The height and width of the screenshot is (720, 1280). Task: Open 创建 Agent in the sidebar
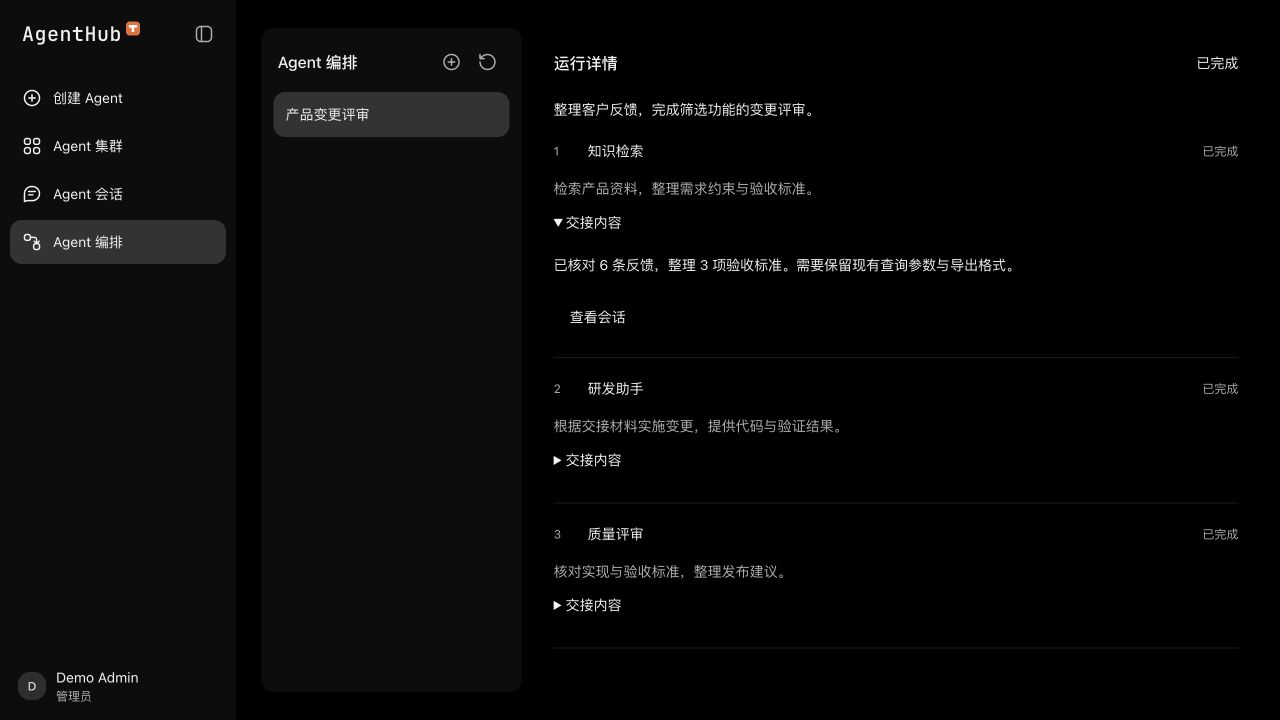(118, 98)
